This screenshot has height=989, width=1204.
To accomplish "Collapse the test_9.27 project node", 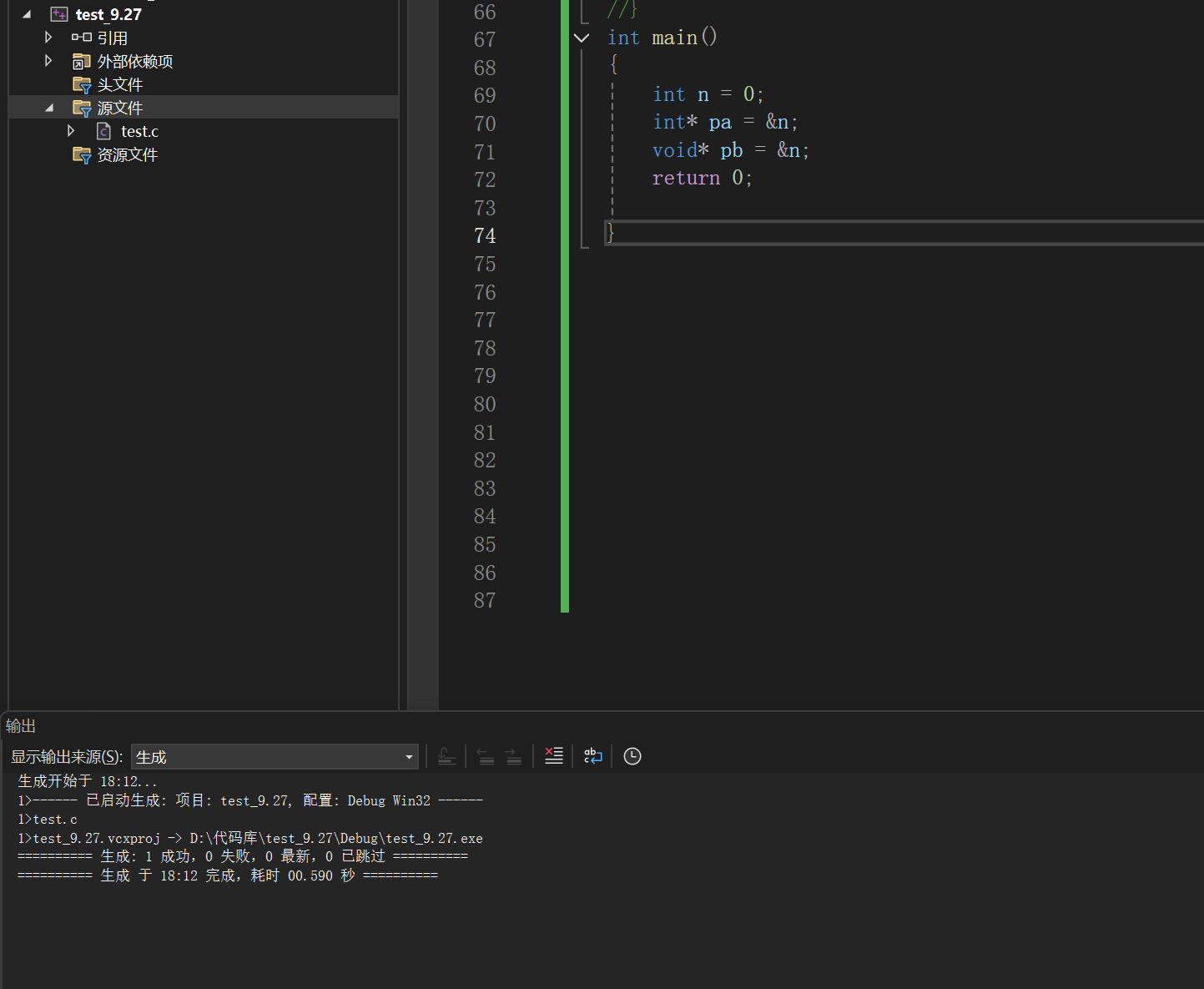I will [x=27, y=14].
